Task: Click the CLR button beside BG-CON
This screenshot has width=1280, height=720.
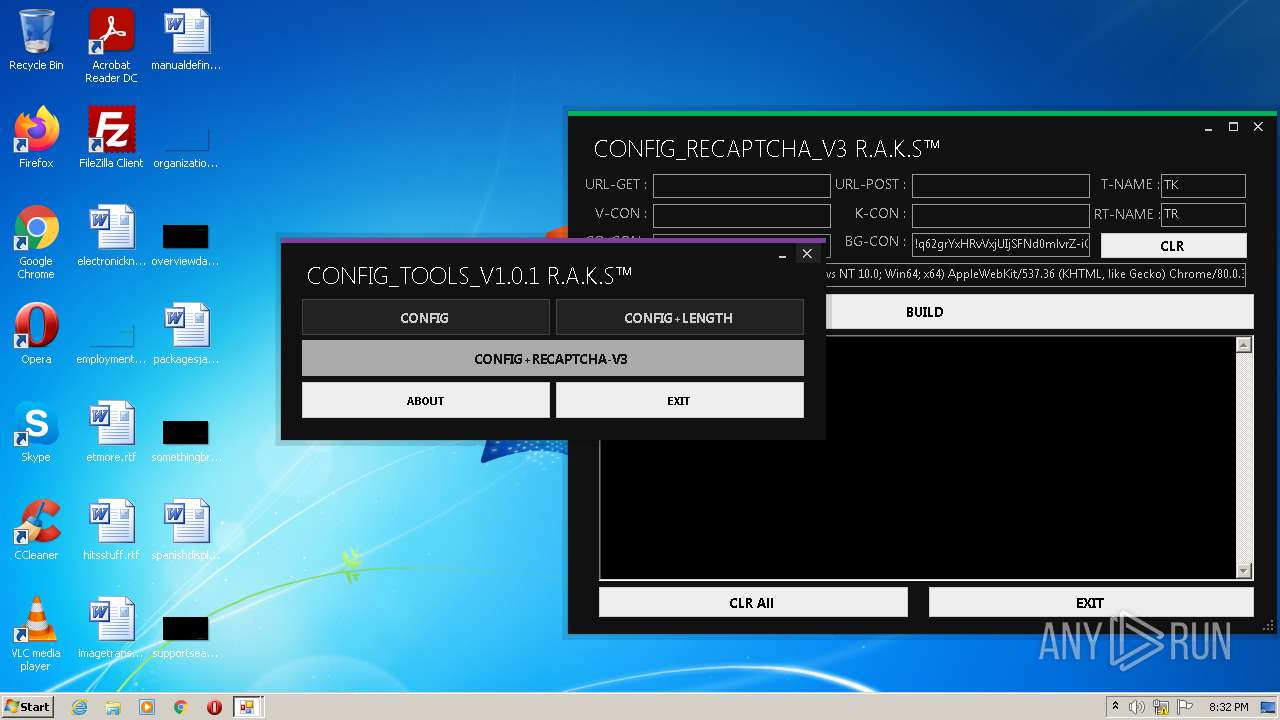Action: click(x=1173, y=245)
